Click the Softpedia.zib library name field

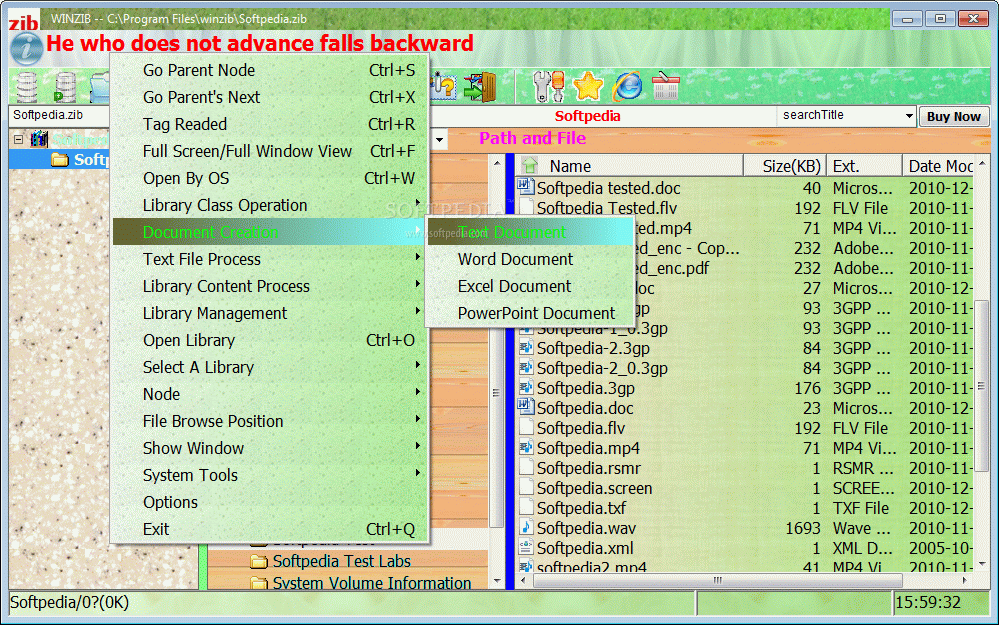[60, 115]
